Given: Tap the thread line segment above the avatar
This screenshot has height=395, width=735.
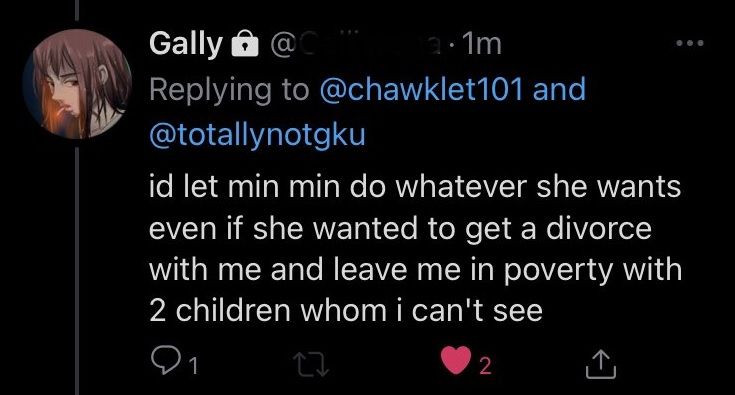Looking at the screenshot, I should tap(77, 10).
